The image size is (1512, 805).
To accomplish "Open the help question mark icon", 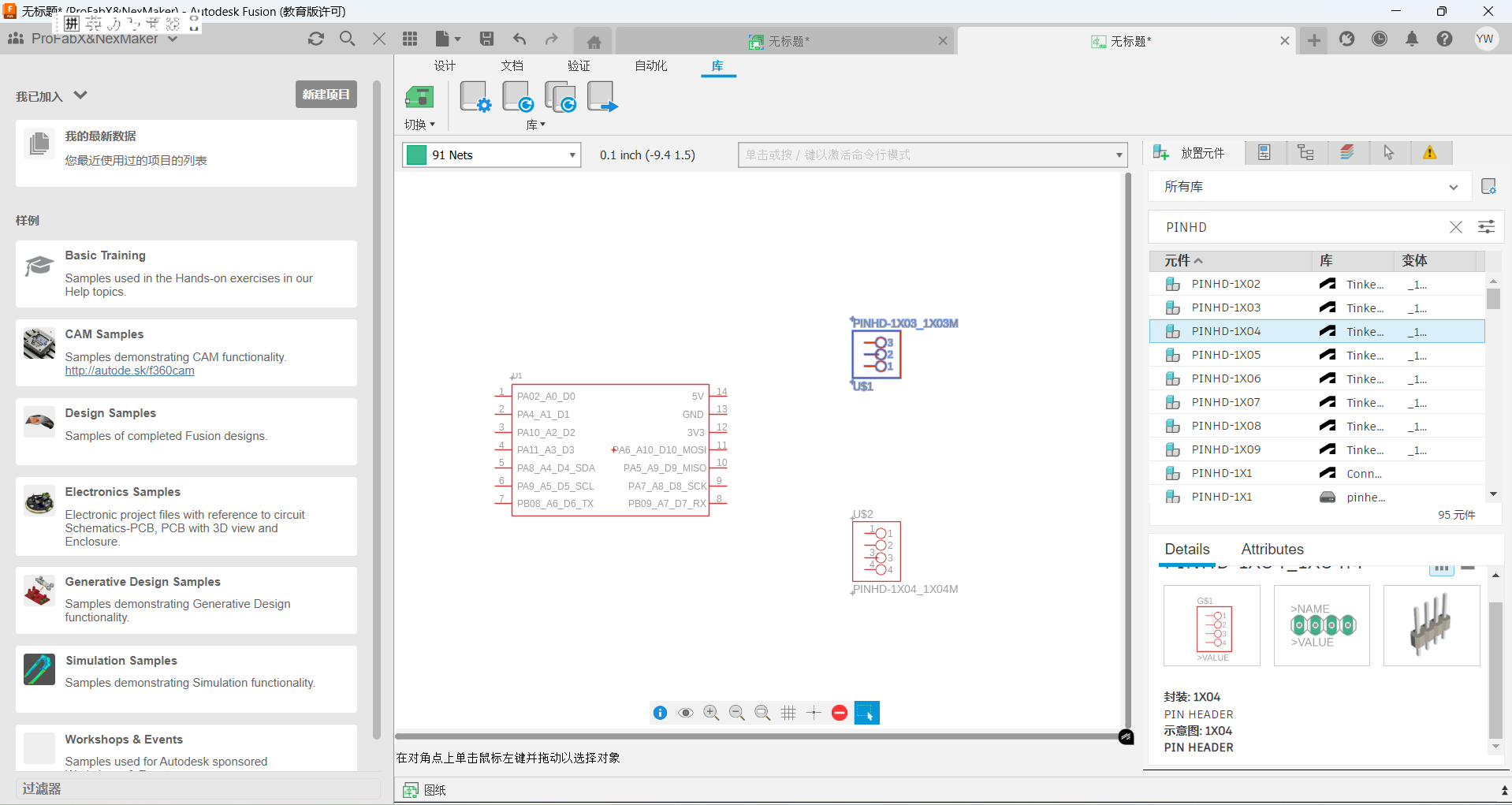I will point(1444,39).
